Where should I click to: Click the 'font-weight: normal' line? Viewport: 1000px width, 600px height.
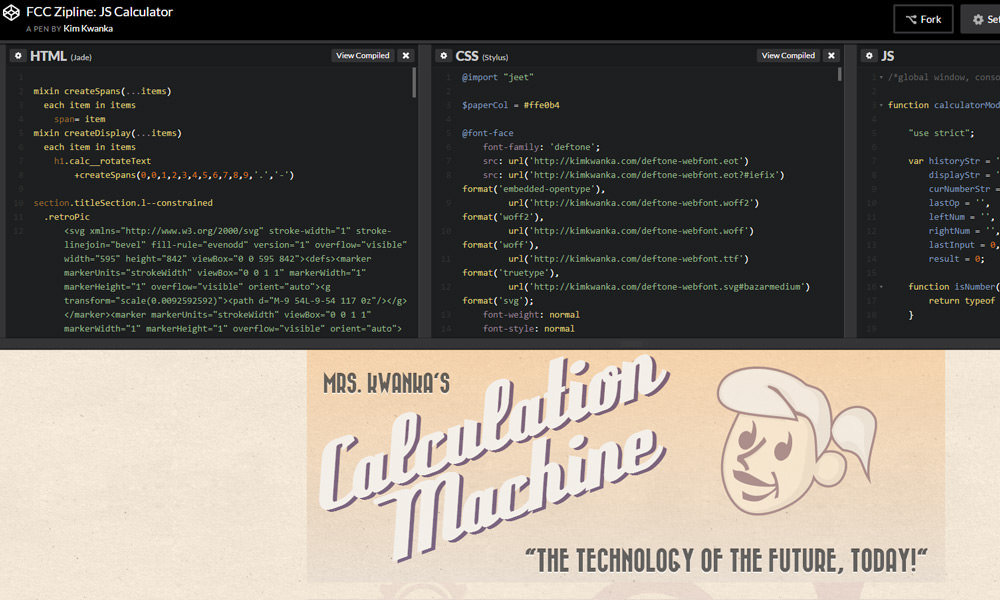tap(531, 315)
